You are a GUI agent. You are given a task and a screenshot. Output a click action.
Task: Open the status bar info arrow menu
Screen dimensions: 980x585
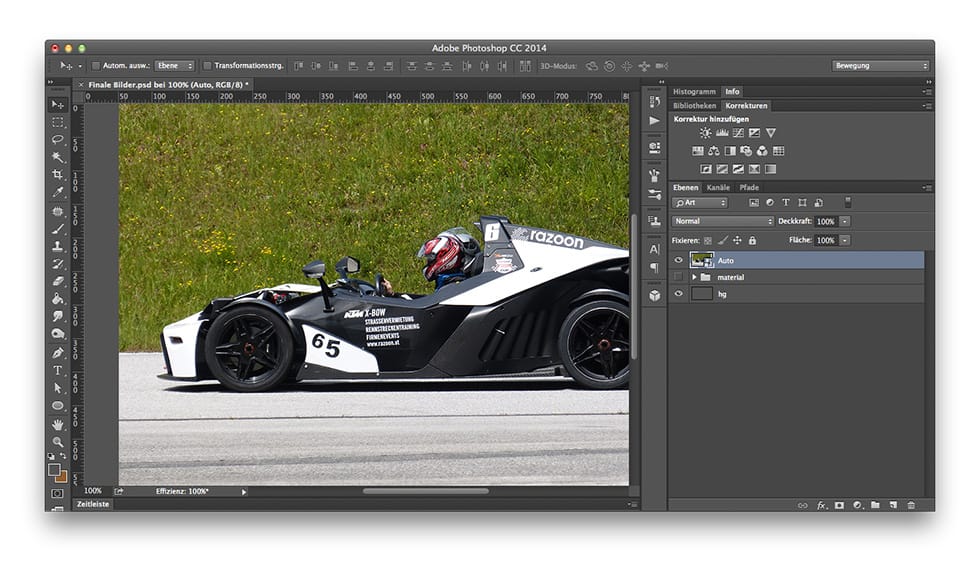(244, 492)
